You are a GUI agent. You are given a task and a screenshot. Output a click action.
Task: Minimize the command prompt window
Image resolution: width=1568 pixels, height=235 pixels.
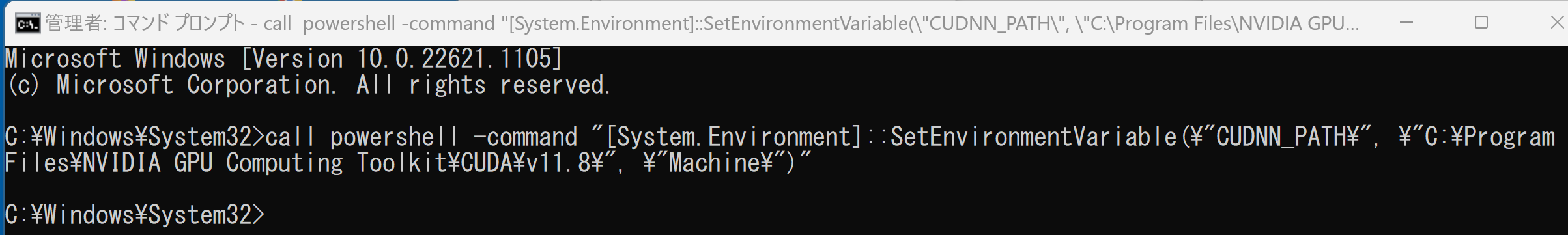tap(1406, 23)
